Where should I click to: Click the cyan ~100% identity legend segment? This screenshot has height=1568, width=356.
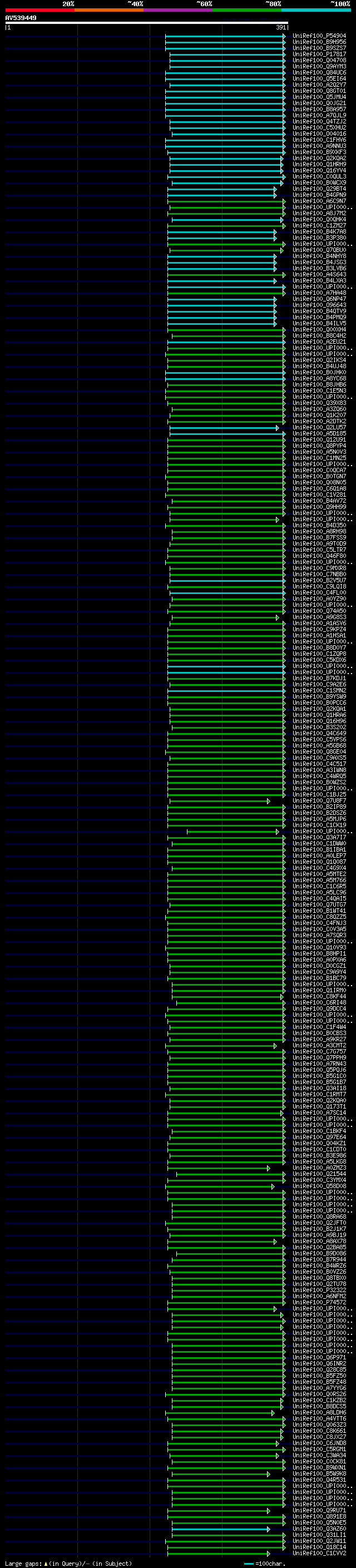click(317, 10)
